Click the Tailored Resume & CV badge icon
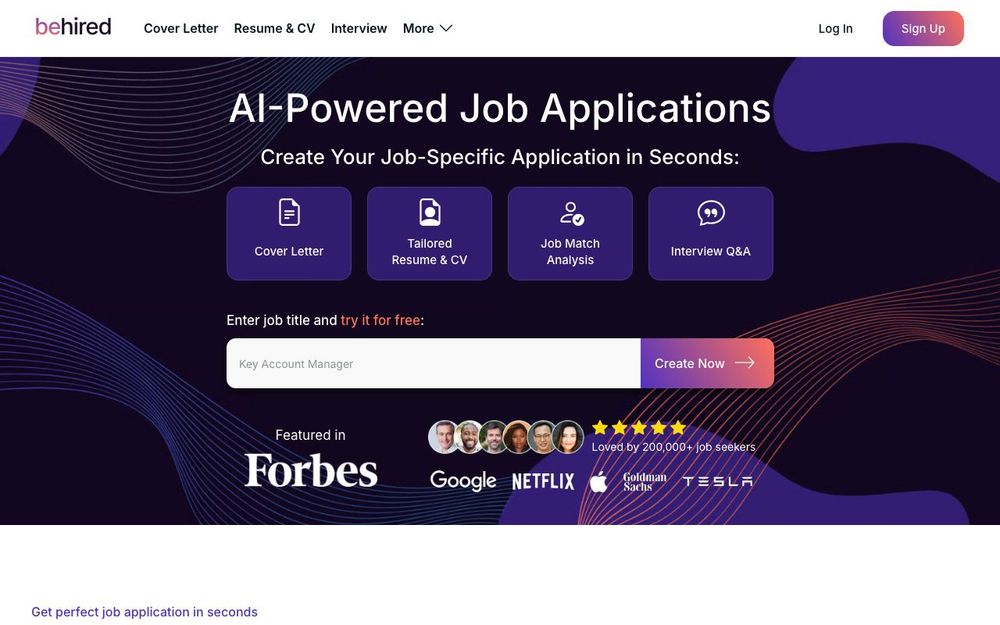The image size is (1000, 625). pyautogui.click(x=429, y=211)
